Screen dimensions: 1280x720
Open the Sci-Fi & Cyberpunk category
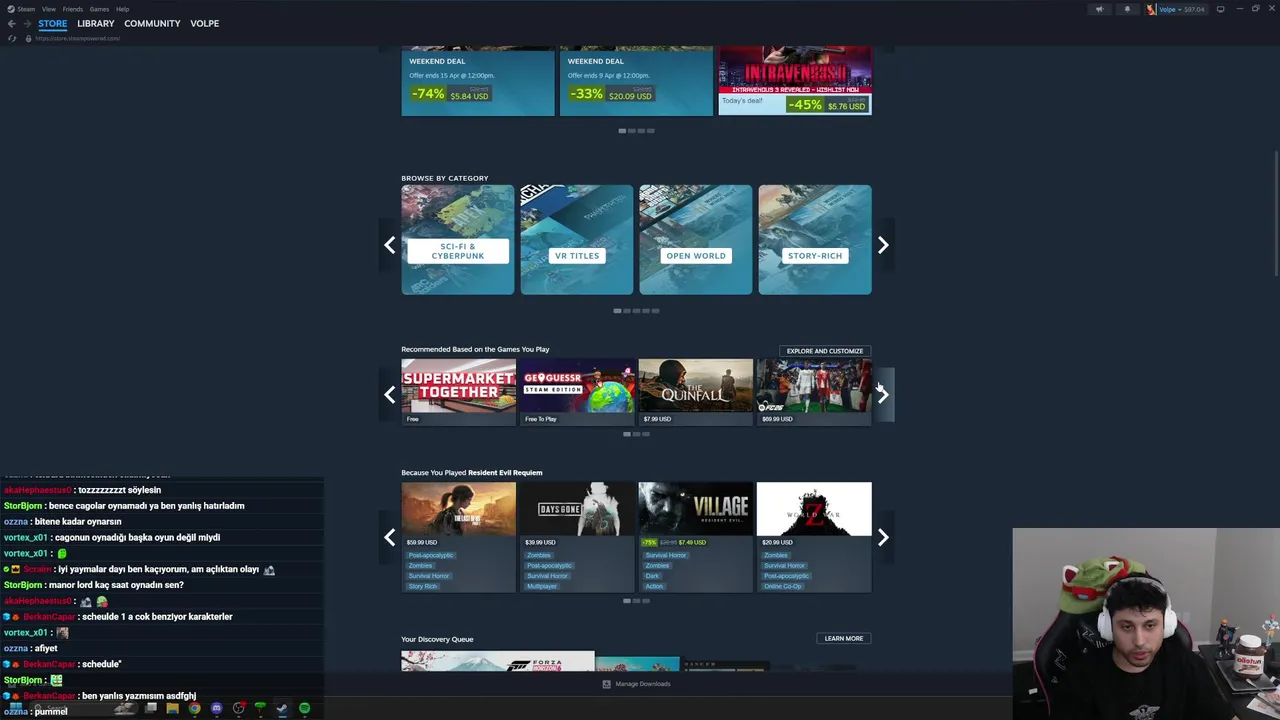pos(458,240)
